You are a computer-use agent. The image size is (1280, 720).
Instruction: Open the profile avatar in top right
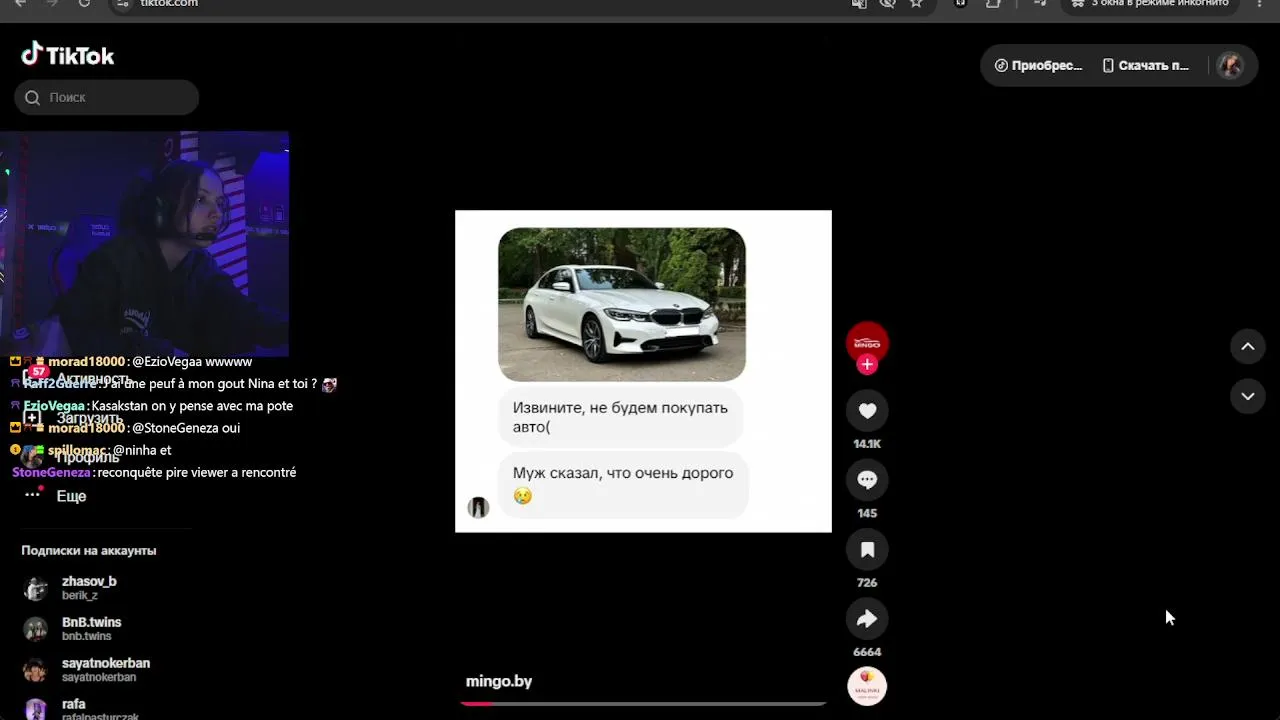(x=1230, y=66)
